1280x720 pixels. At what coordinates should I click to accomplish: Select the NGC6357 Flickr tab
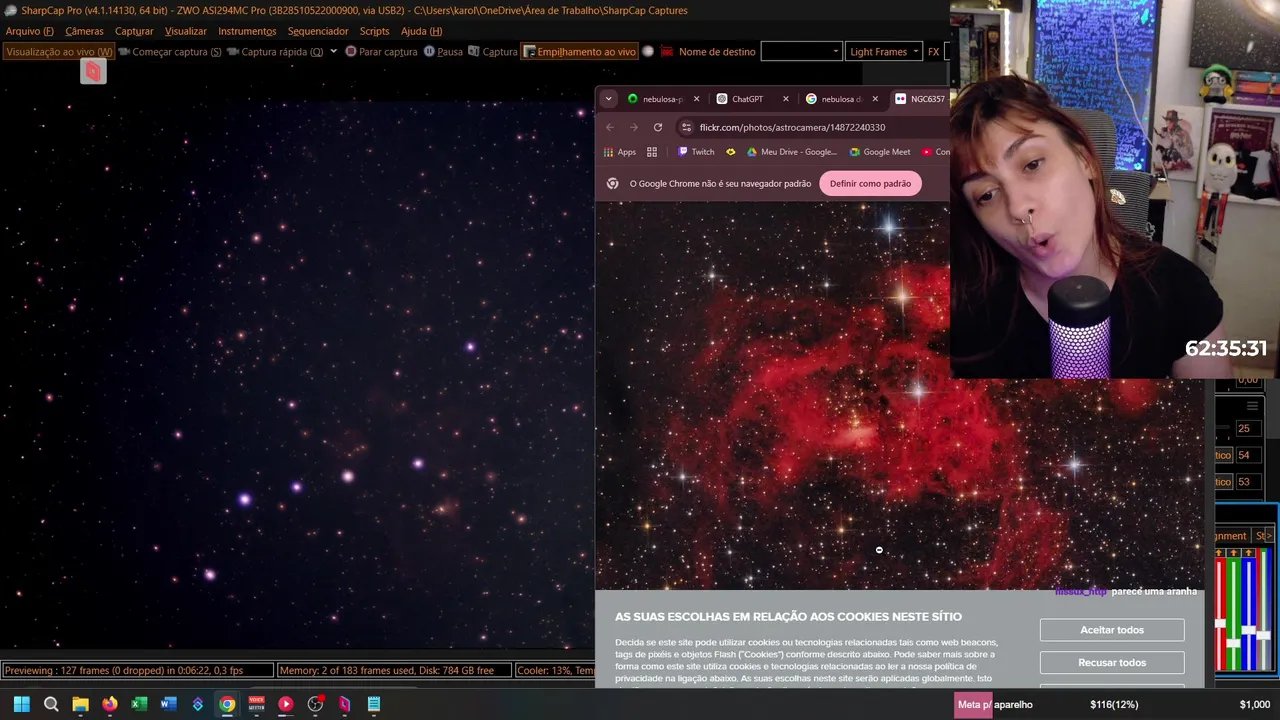[919, 99]
